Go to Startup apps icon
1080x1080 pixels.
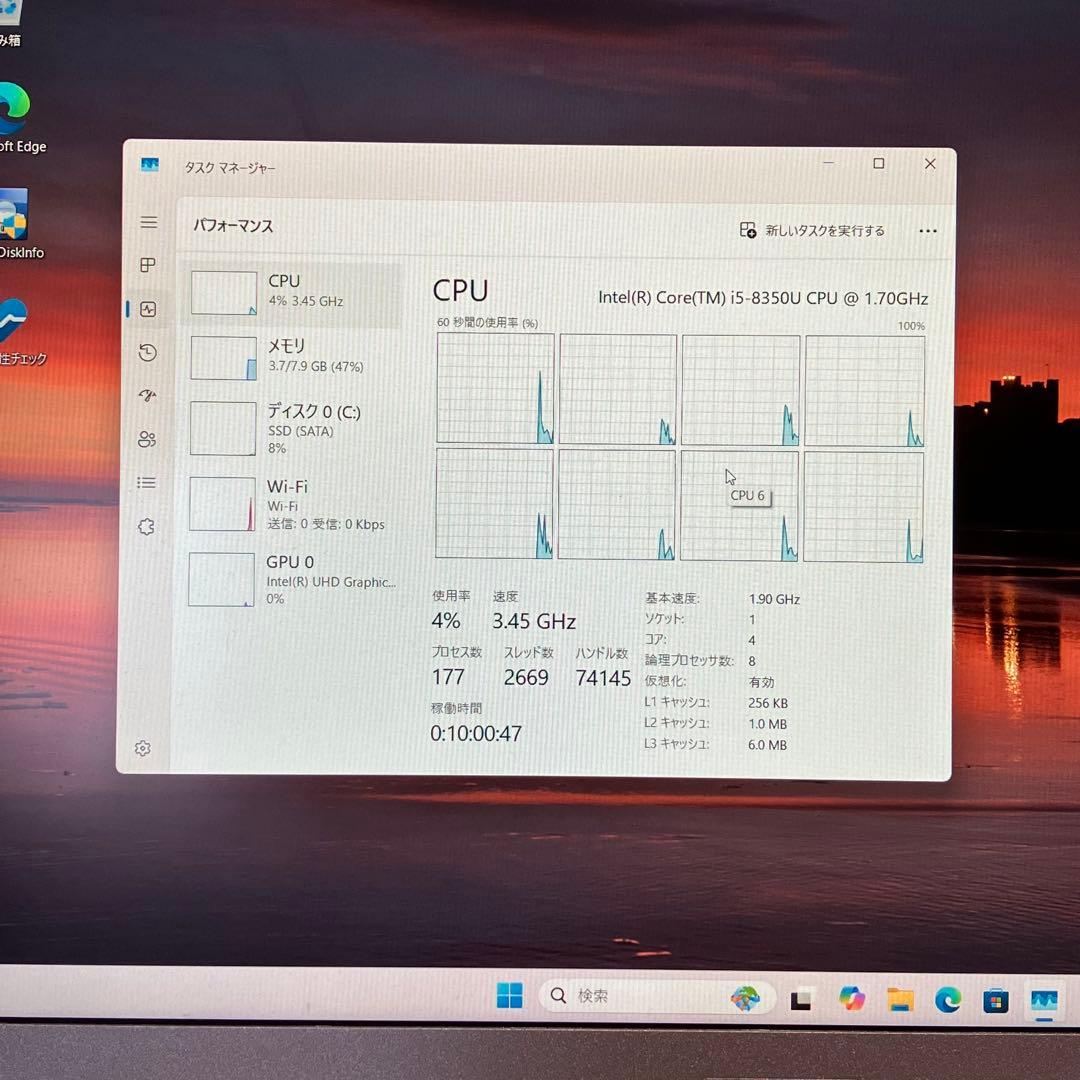click(x=148, y=396)
